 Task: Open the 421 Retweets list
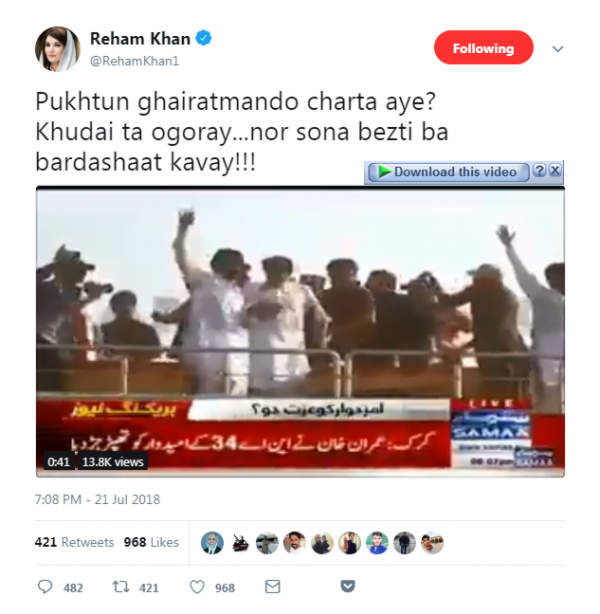pyautogui.click(x=74, y=542)
